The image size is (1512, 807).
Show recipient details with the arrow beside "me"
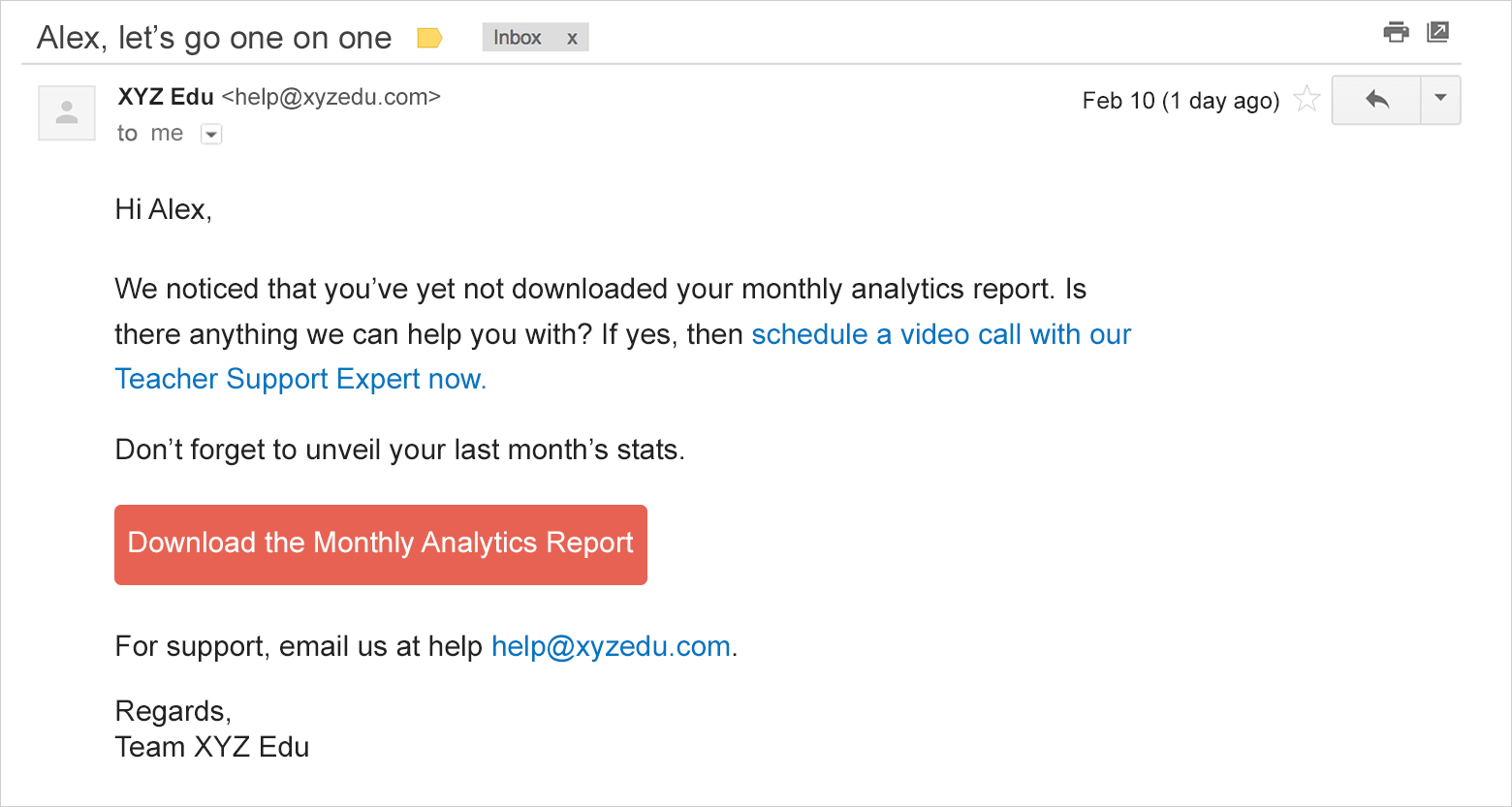click(x=211, y=135)
